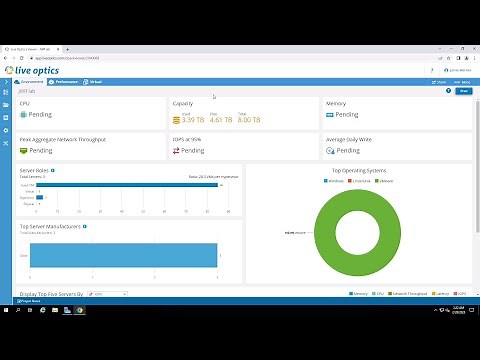This screenshot has height=360, width=480.
Task: Click the Server Roles info icon
Action: [53, 170]
